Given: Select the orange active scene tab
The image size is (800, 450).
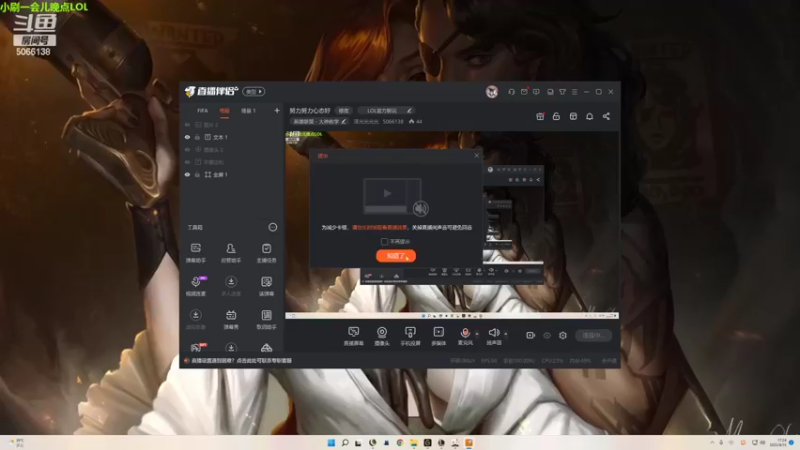Looking at the screenshot, I should 224,111.
